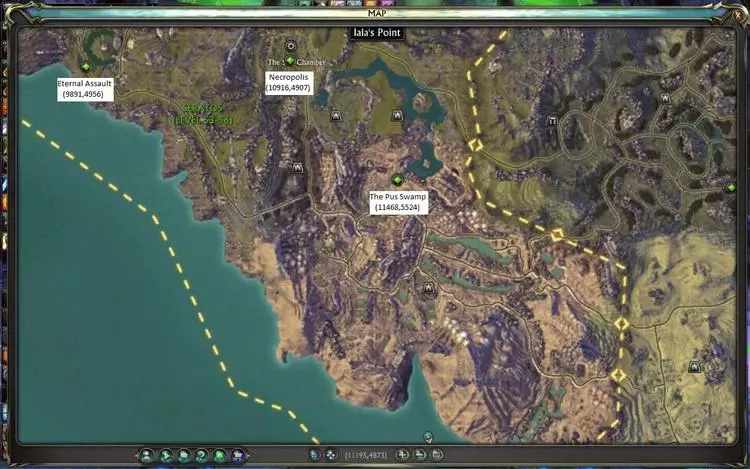Click the SERATOS level 53-56 zone label
This screenshot has width=750, height=469.
tap(202, 114)
